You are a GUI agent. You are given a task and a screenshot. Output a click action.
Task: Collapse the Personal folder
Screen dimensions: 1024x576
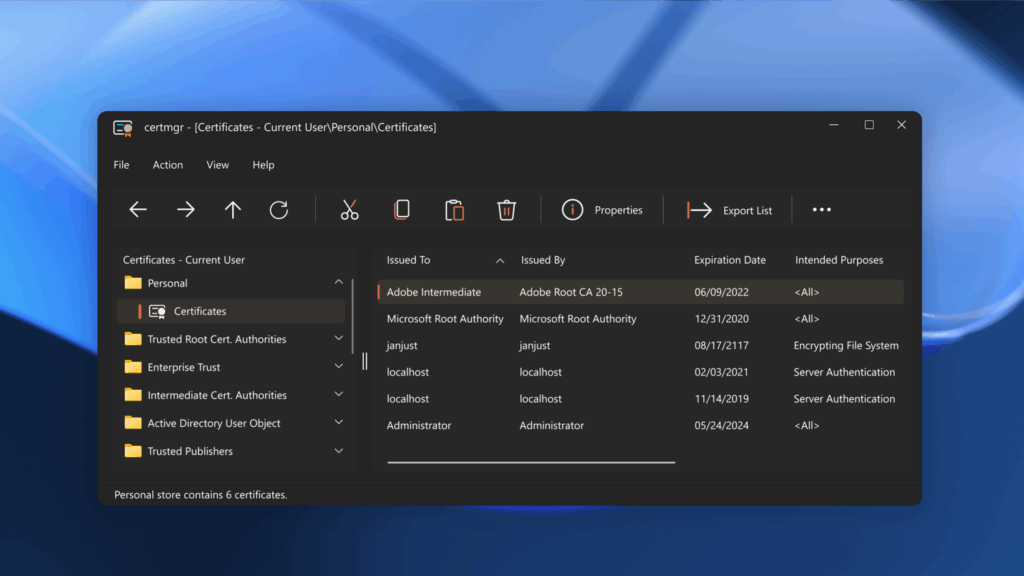339,283
